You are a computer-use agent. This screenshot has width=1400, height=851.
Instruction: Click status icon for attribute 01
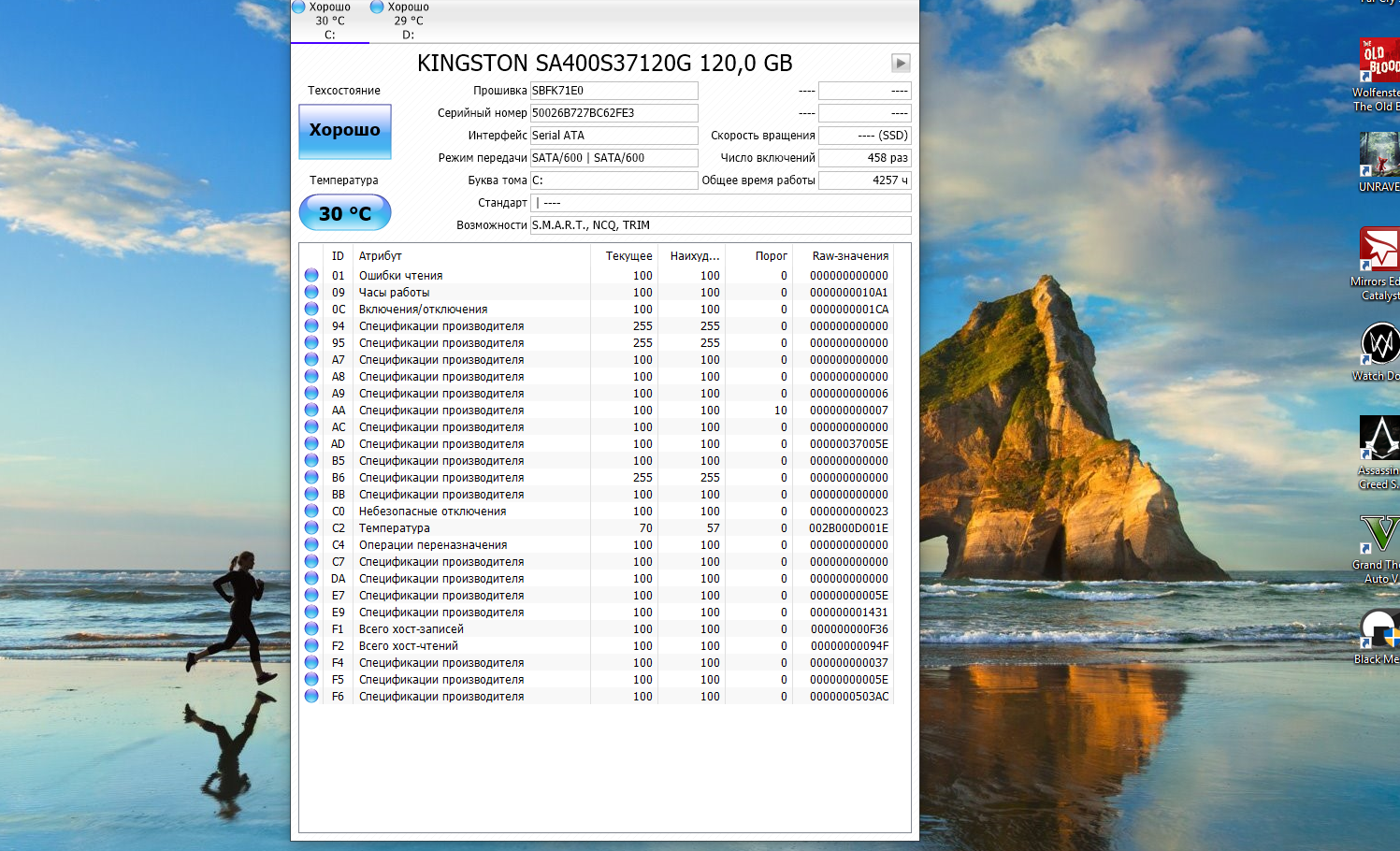coord(311,276)
